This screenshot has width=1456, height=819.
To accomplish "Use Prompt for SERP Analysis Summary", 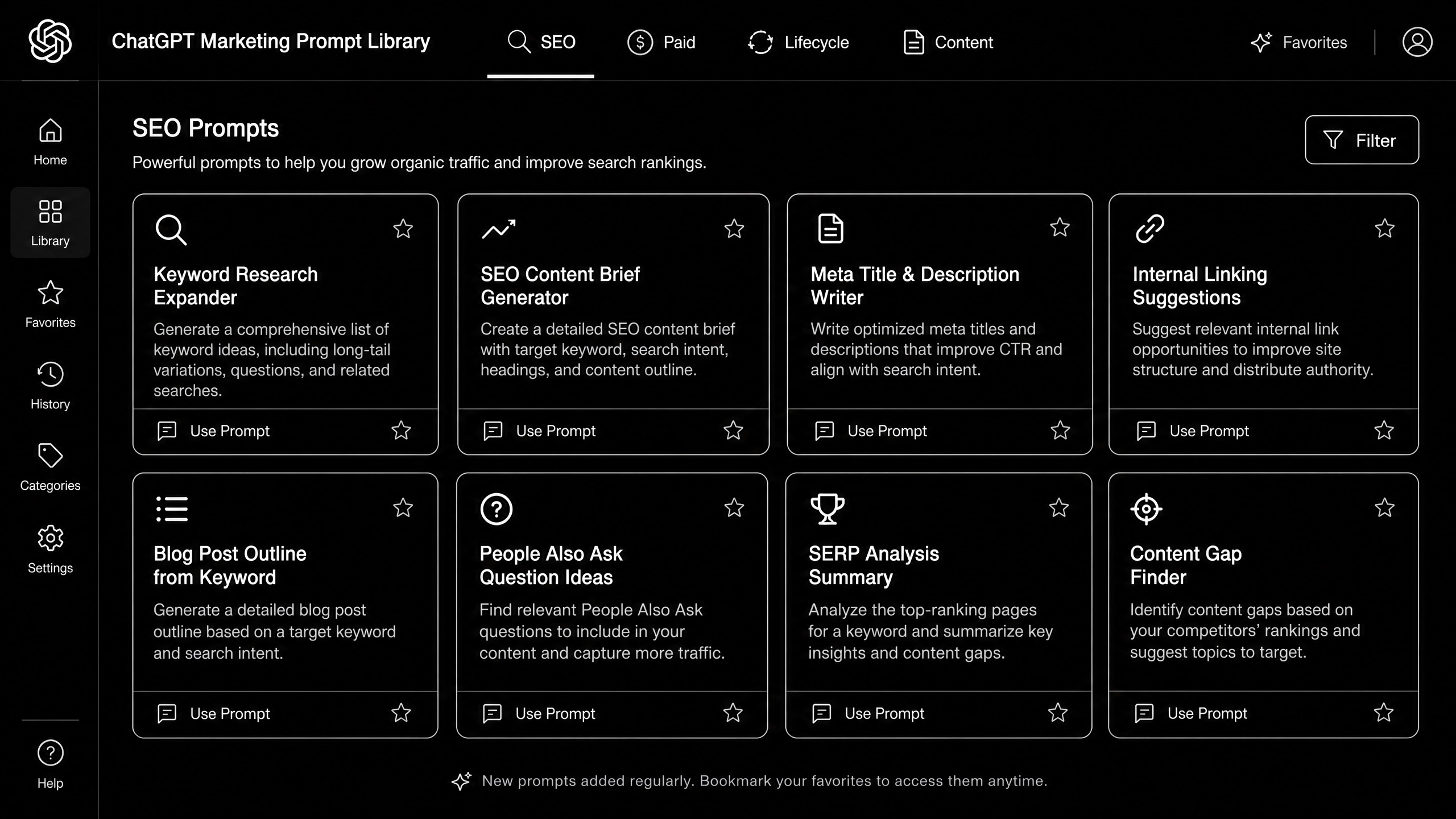I will point(867,714).
